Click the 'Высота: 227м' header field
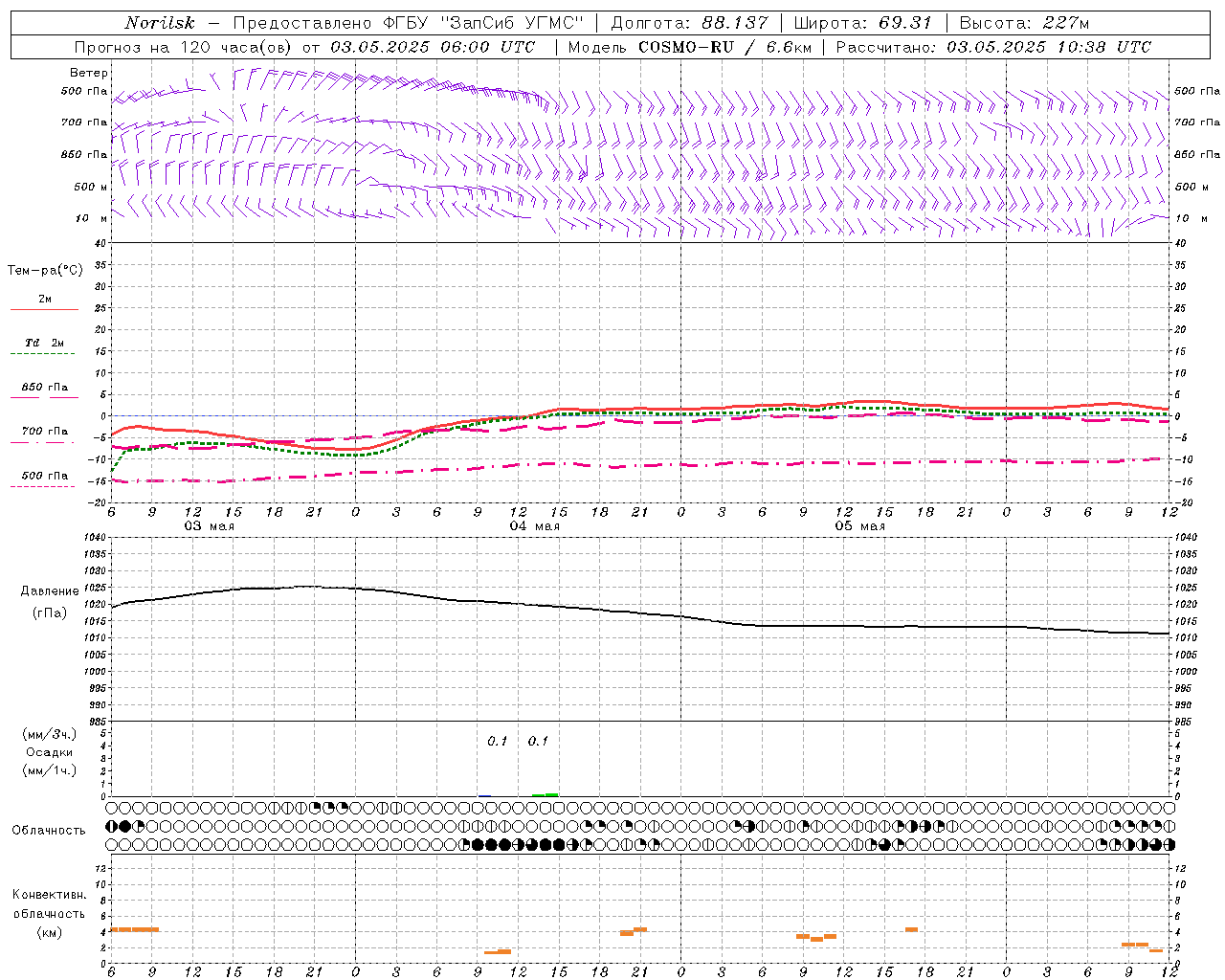Screen dimensions: 1225x980 pos(1024,23)
